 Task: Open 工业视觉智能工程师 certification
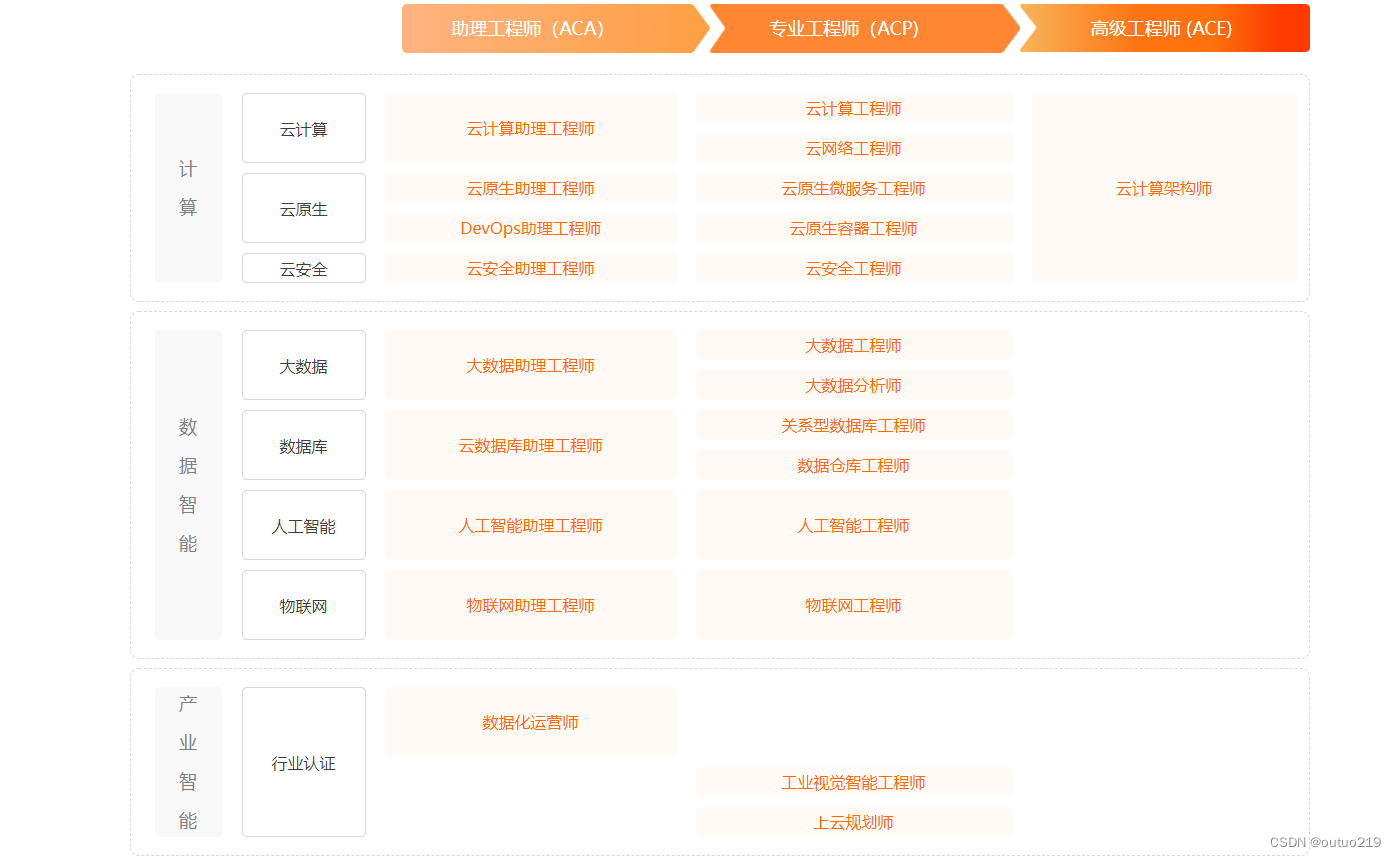[x=854, y=782]
